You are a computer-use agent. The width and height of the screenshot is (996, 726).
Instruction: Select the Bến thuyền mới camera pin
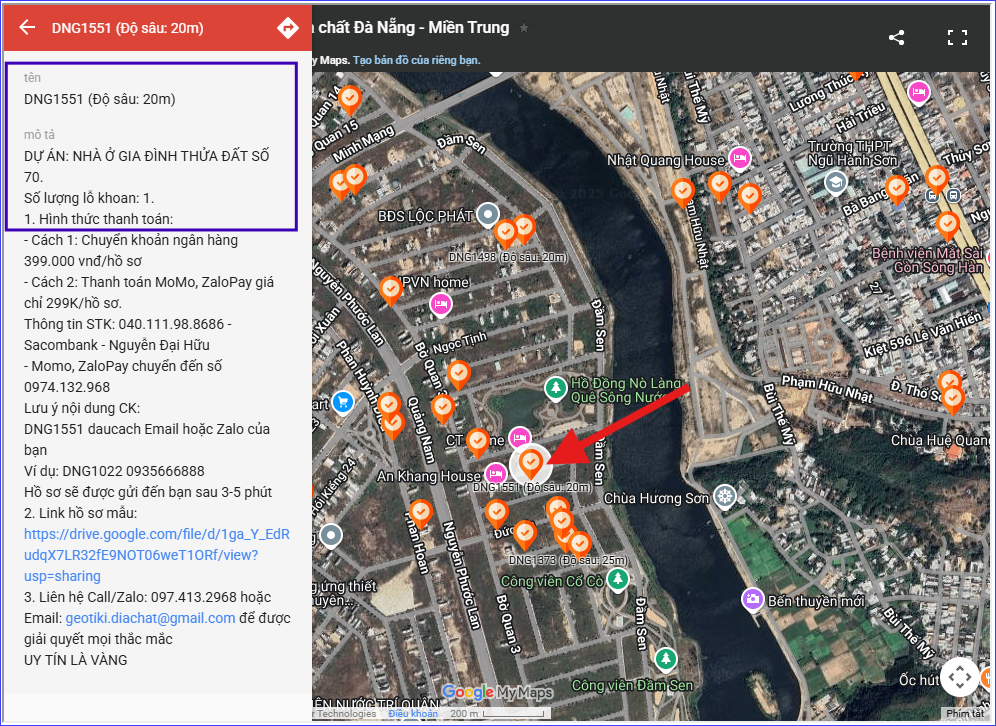[753, 598]
